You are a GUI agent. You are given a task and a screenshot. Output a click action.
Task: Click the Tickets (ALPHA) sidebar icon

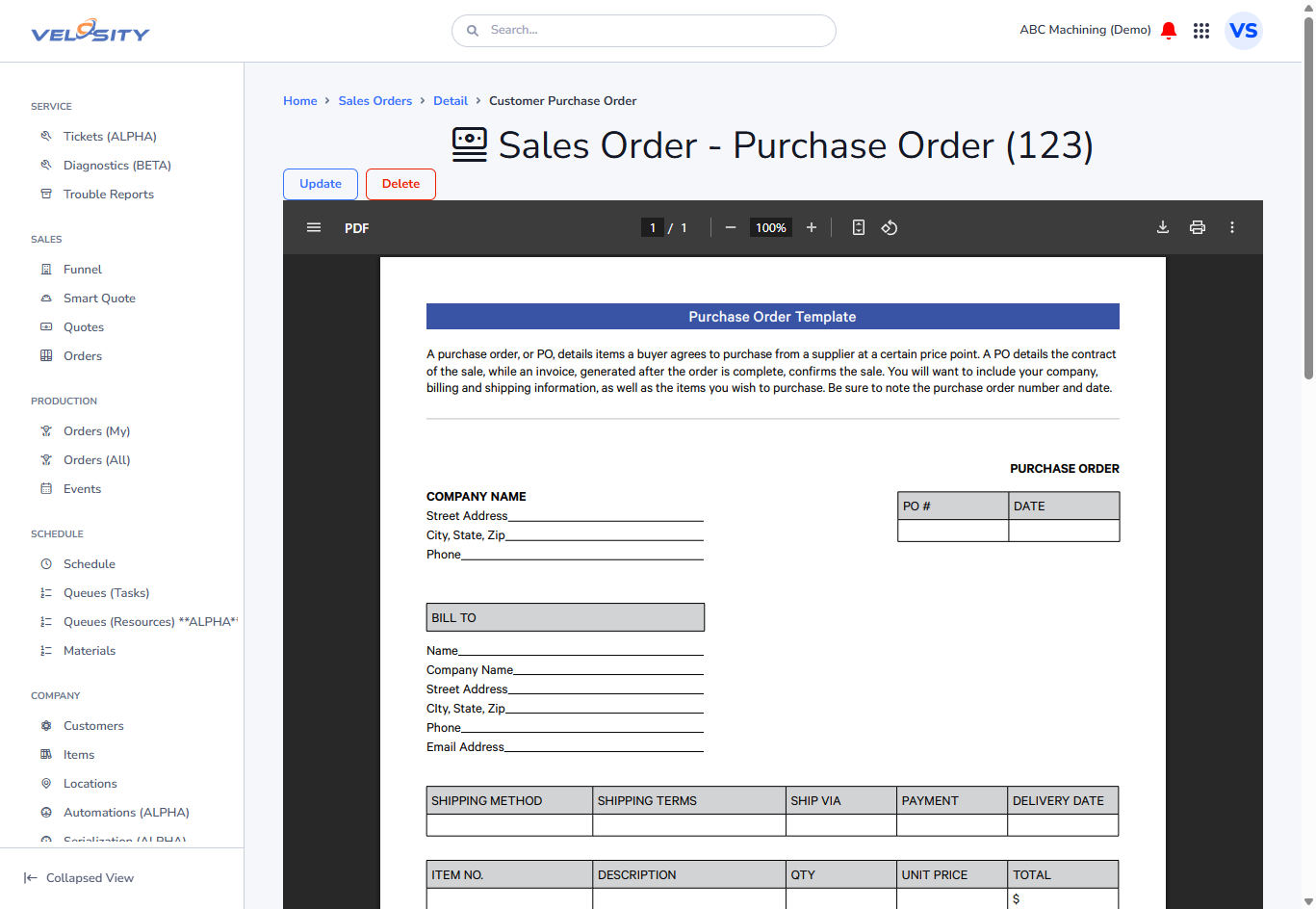tap(46, 137)
